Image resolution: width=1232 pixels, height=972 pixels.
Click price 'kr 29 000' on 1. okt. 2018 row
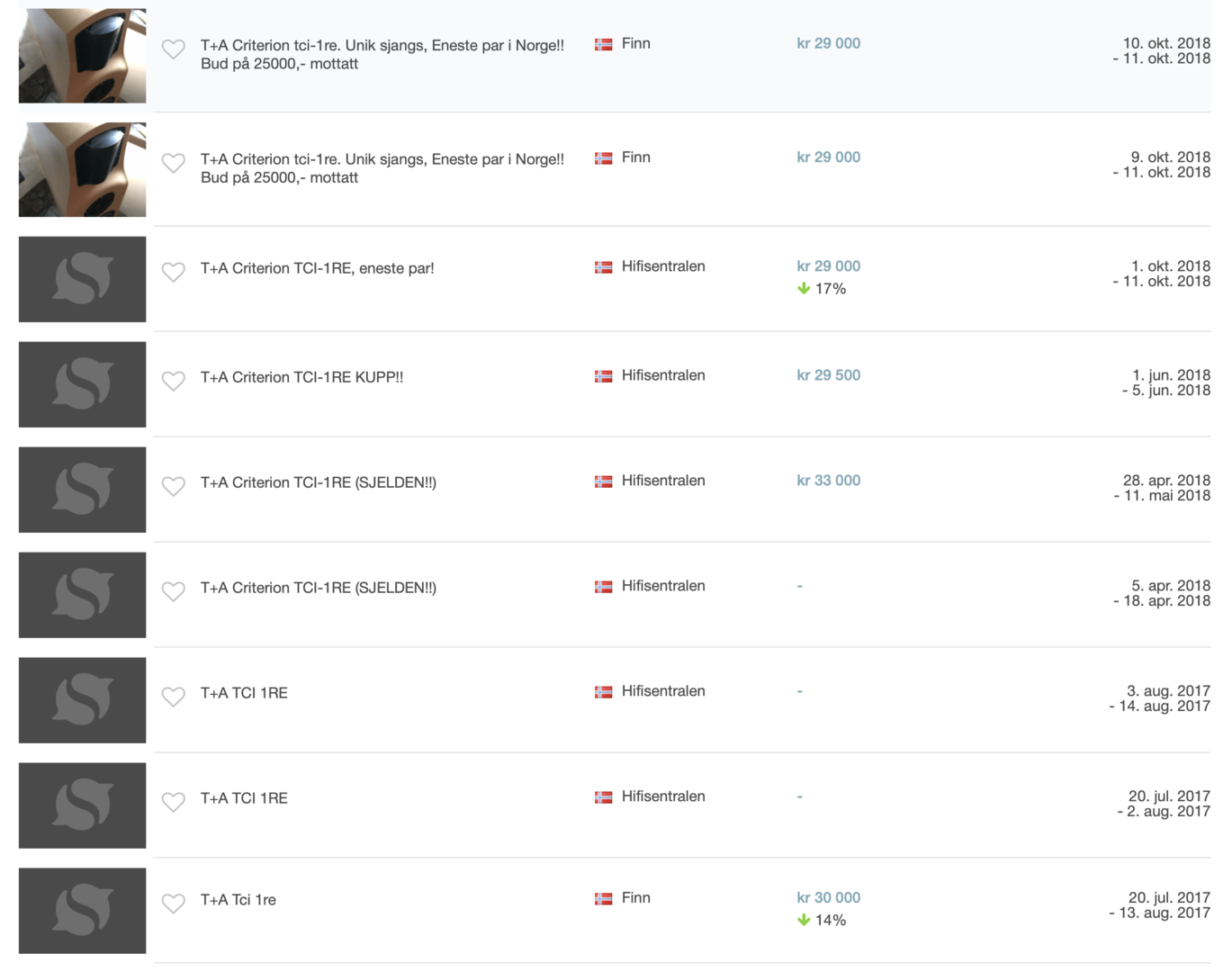point(829,266)
